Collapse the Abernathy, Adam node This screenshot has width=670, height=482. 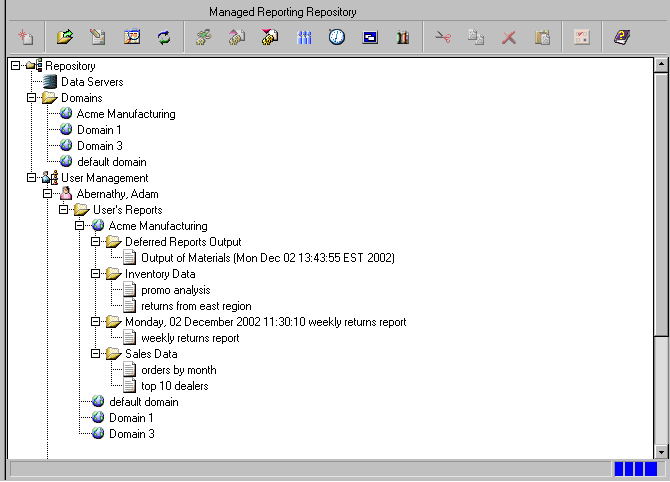tap(47, 194)
